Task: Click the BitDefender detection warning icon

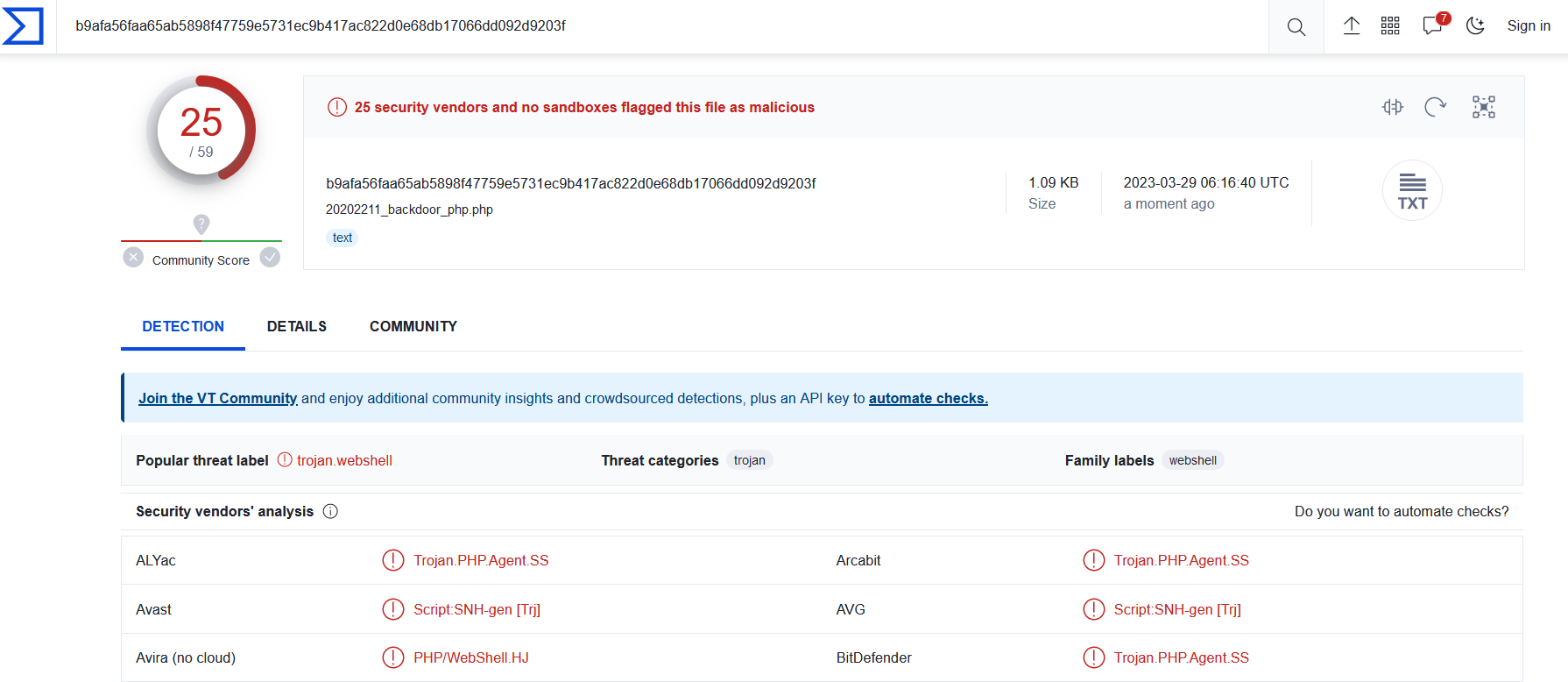Action: (x=1094, y=657)
